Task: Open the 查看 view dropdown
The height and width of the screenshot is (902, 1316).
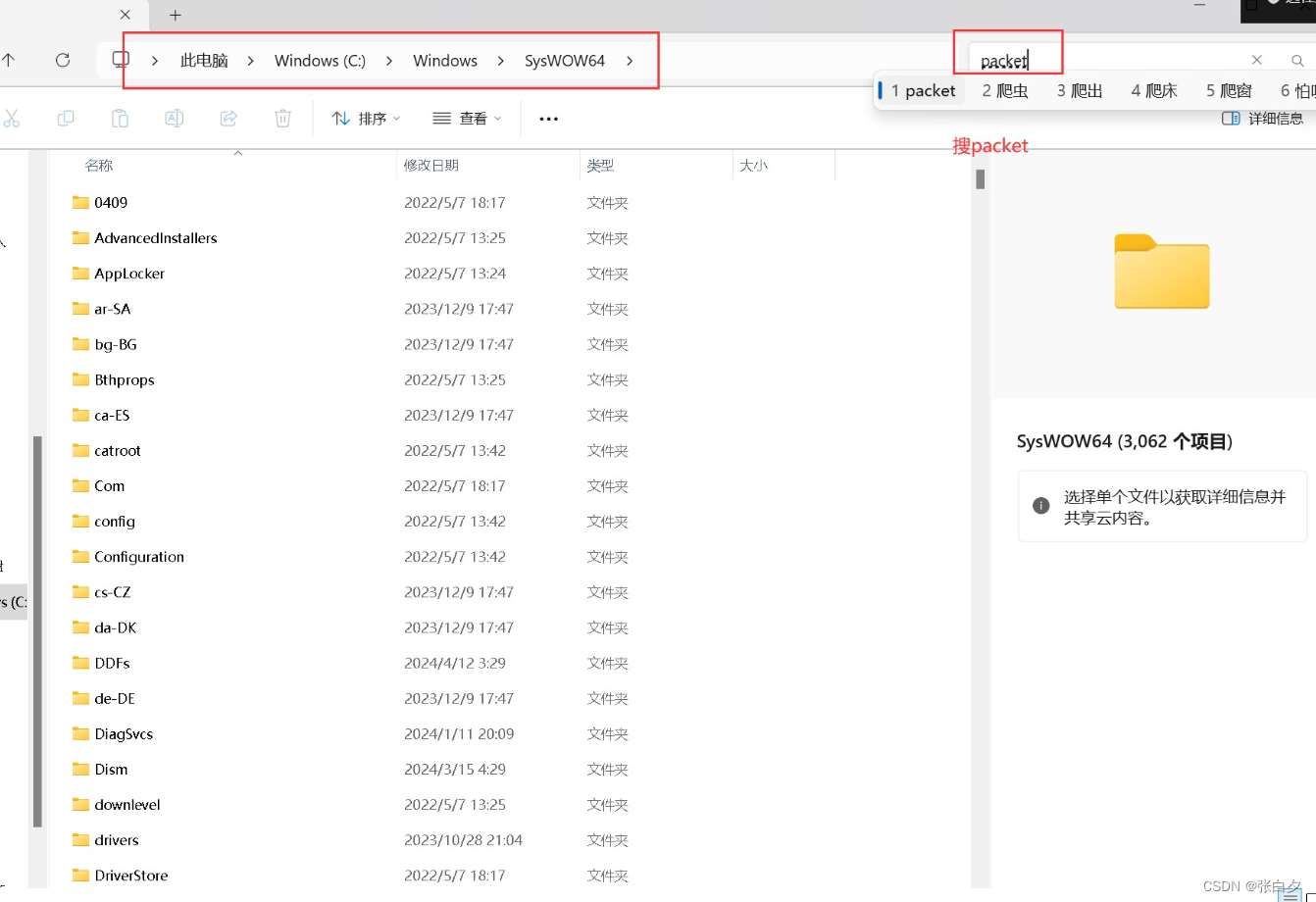Action: pos(468,119)
